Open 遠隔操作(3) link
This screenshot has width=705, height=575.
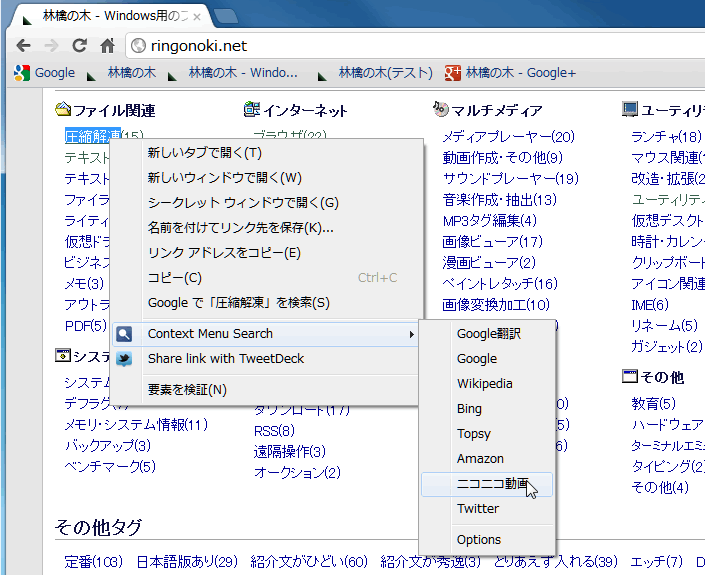290,452
